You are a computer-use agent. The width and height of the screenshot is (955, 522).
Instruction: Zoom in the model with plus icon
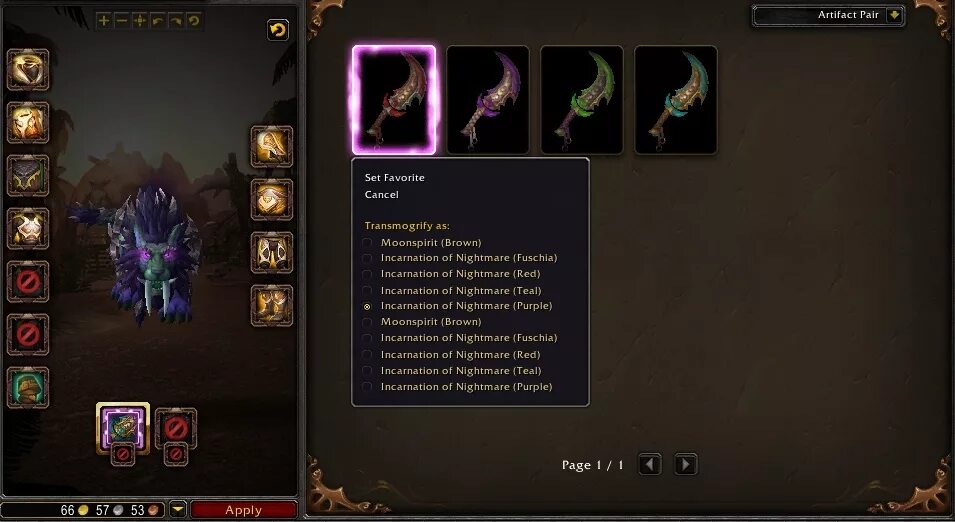tap(104, 21)
